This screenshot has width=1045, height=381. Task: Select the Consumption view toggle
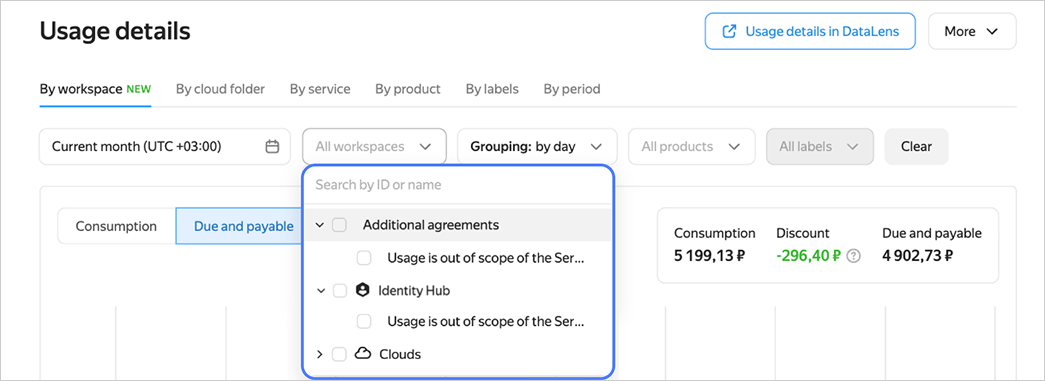click(x=116, y=226)
